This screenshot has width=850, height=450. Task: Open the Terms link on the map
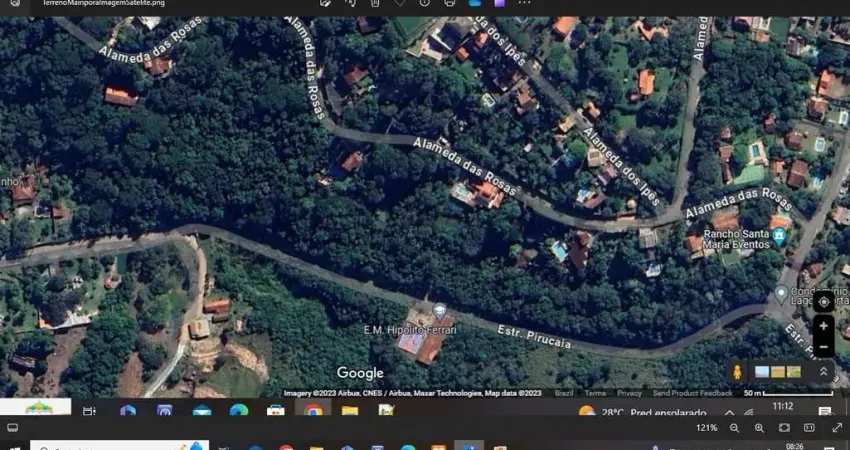tap(595, 393)
